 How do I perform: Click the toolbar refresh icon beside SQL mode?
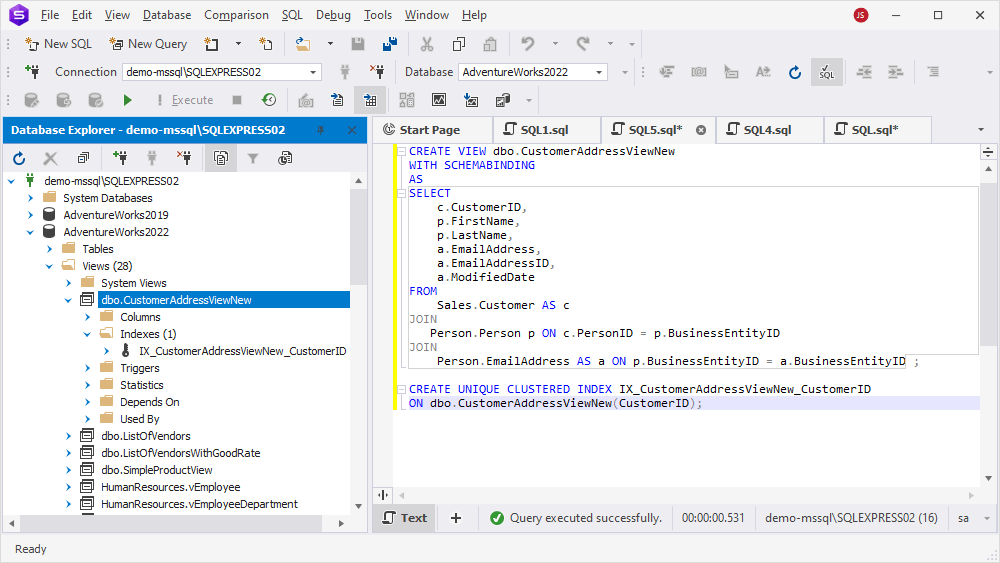coord(795,72)
